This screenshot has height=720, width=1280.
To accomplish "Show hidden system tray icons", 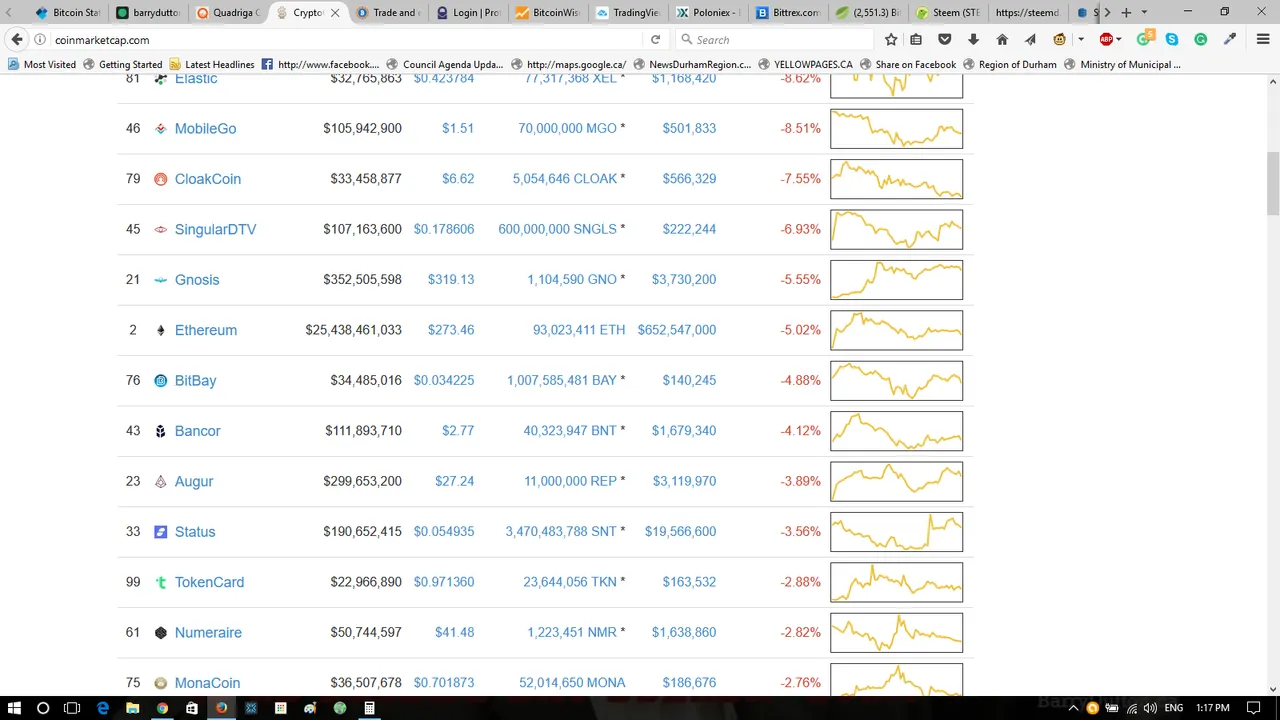I will (1074, 708).
